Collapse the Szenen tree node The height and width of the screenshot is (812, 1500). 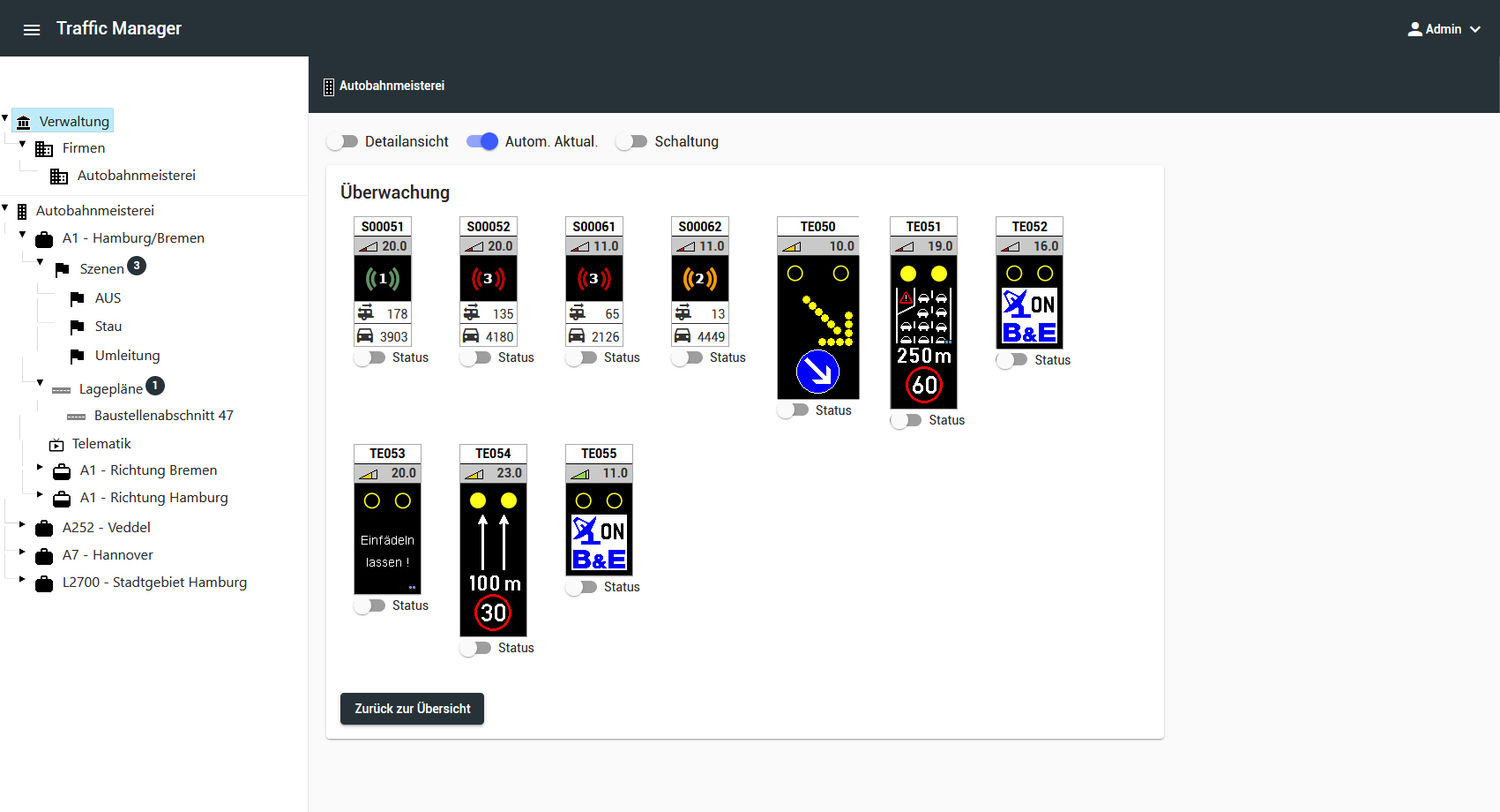40,263
